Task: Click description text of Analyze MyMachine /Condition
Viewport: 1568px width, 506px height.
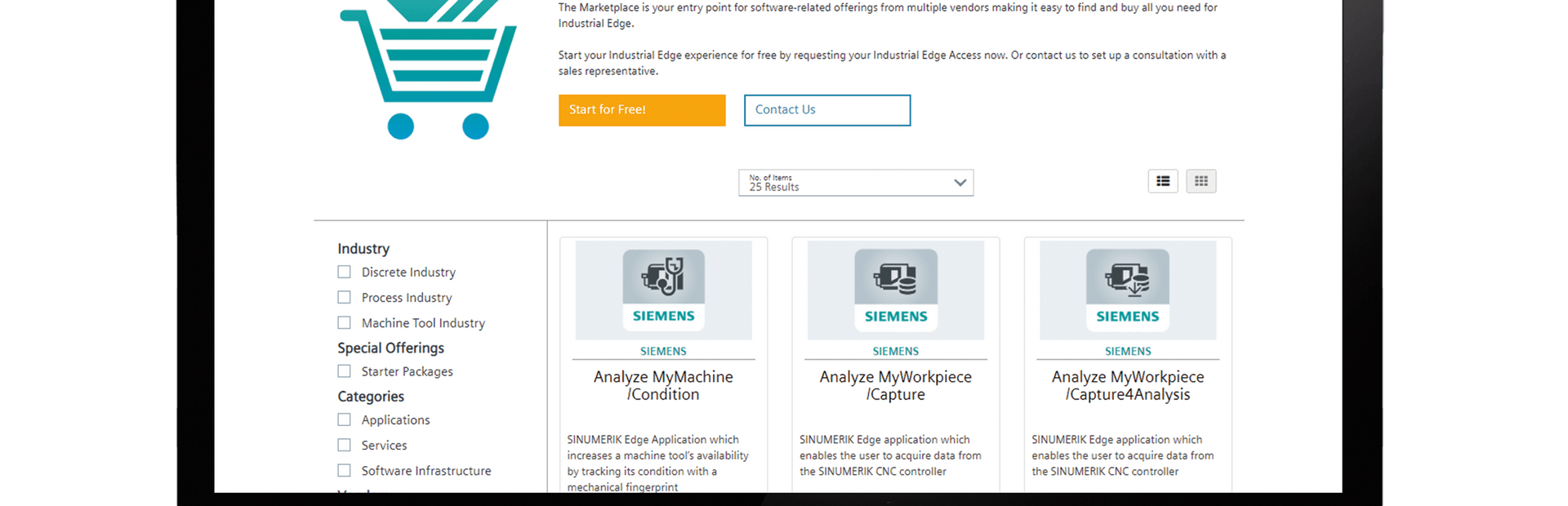Action: point(658,463)
